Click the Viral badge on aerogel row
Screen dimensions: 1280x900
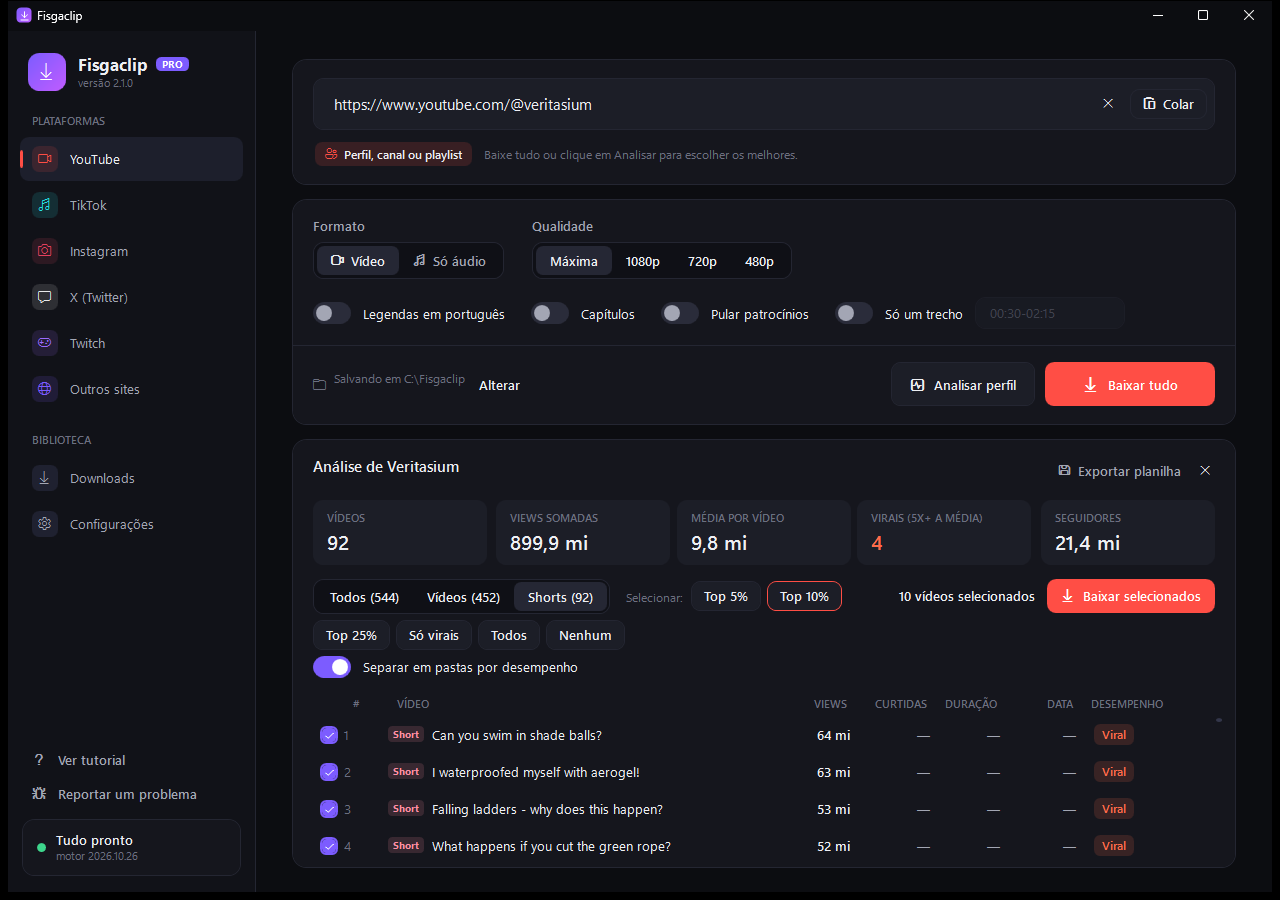[1114, 772]
